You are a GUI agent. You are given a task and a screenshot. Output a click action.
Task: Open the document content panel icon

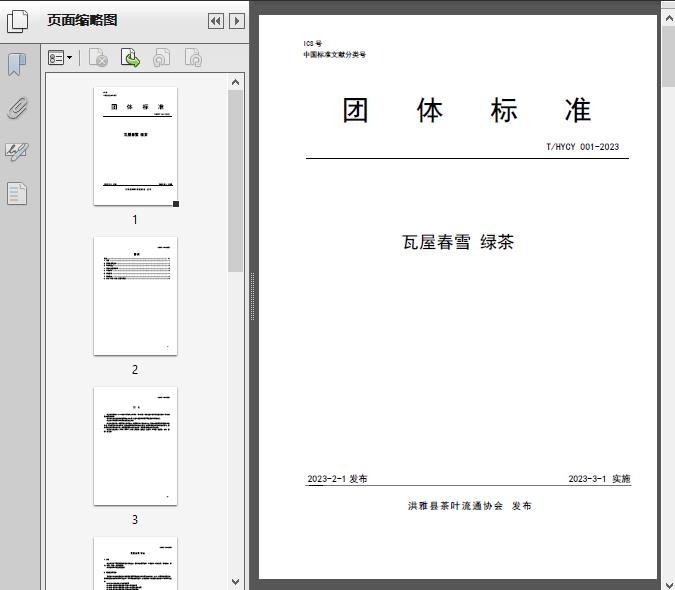click(x=17, y=193)
